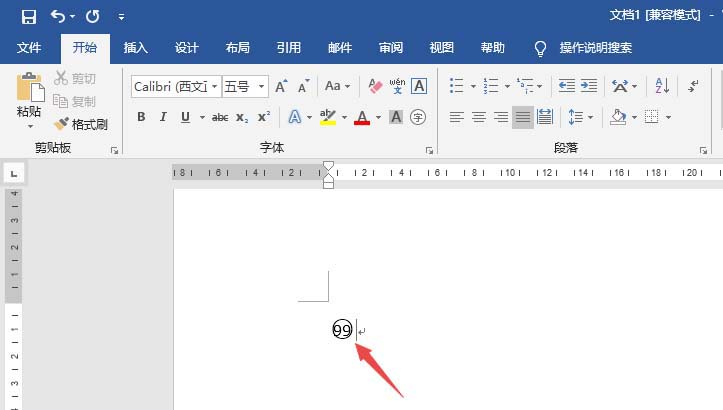
Task: Activate 格式刷 (Format Painter)
Action: tap(81, 124)
